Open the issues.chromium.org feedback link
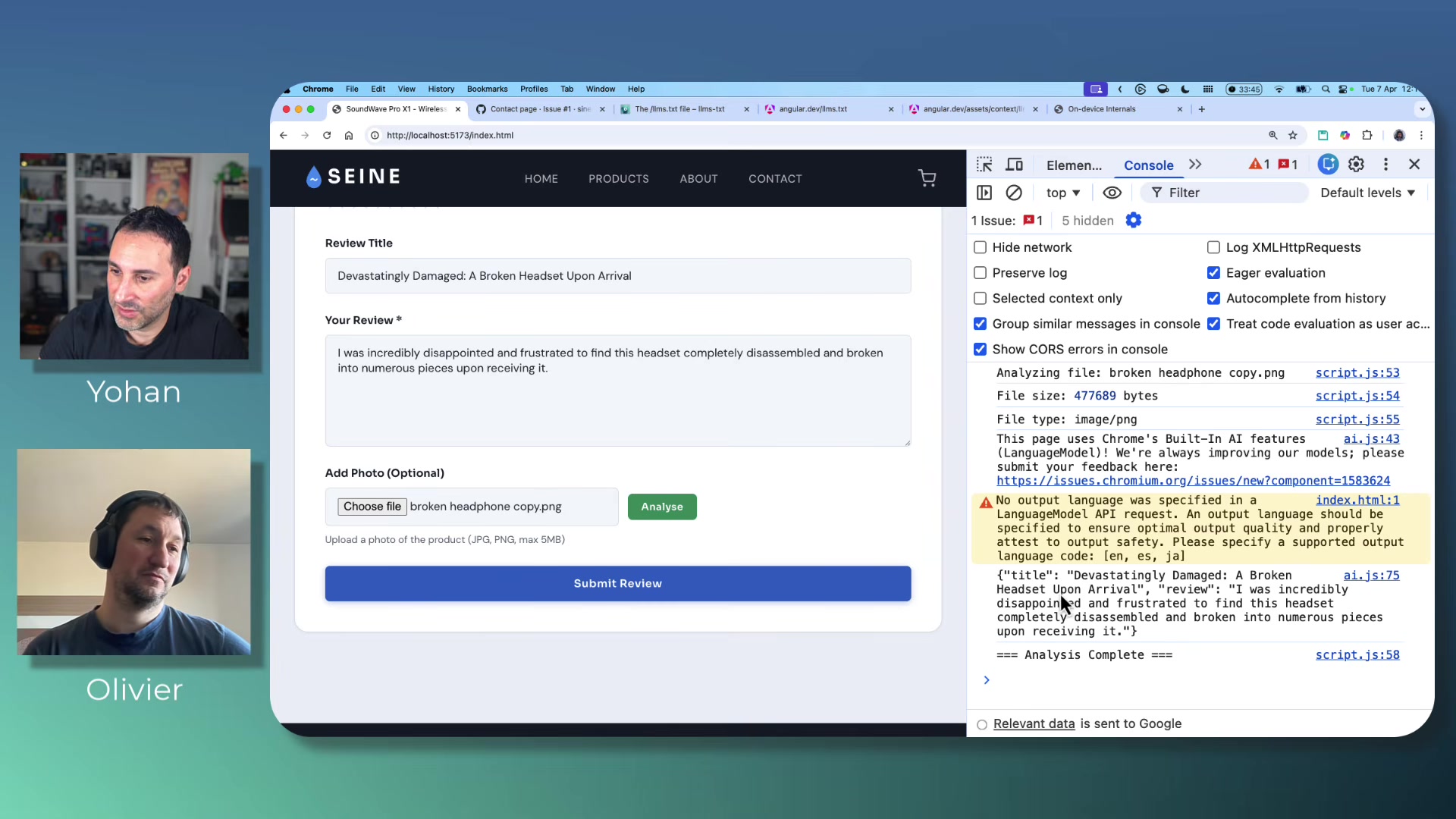The image size is (1456, 819). (1193, 481)
